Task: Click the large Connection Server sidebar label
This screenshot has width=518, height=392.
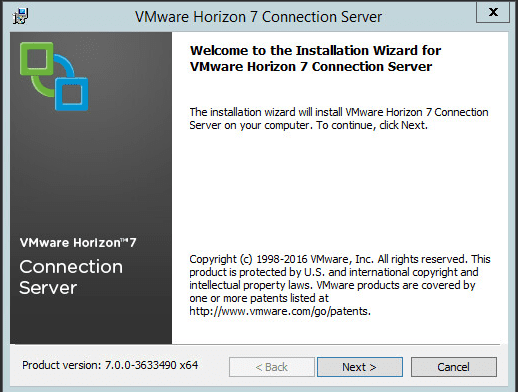Action: pyautogui.click(x=71, y=277)
